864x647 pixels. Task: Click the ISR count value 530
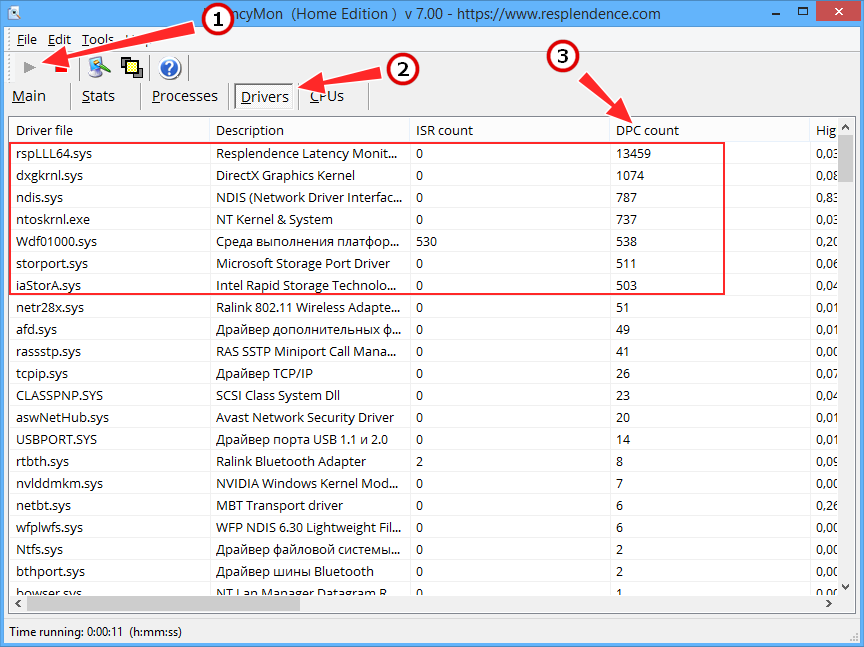(426, 241)
